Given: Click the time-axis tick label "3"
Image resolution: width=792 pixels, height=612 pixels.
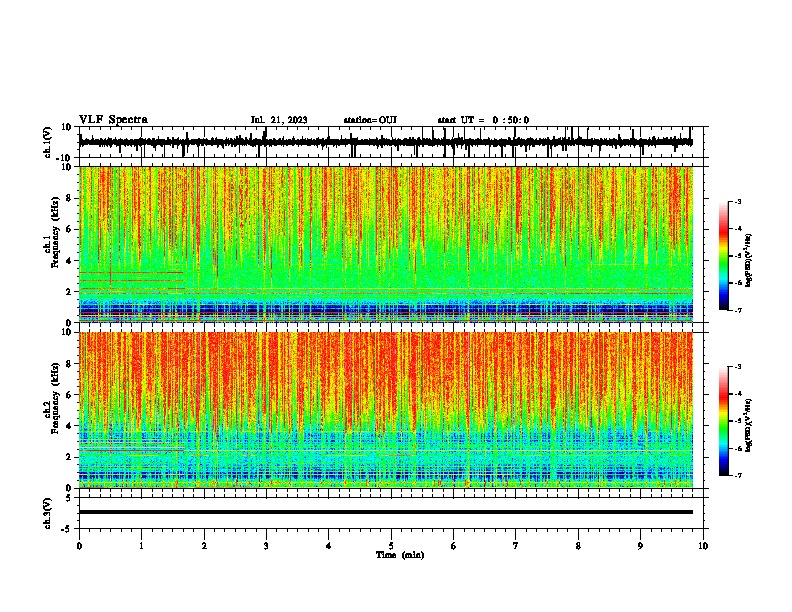Looking at the screenshot, I should [x=266, y=546].
